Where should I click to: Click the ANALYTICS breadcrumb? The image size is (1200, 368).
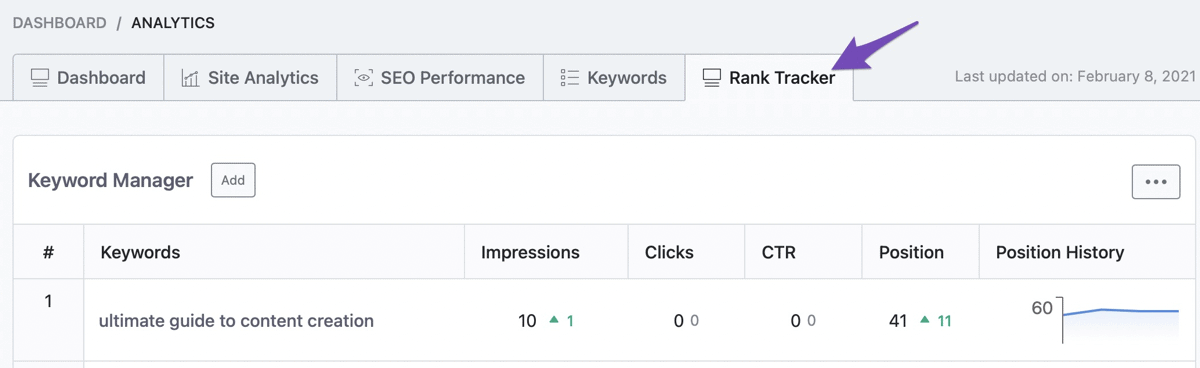[x=173, y=22]
